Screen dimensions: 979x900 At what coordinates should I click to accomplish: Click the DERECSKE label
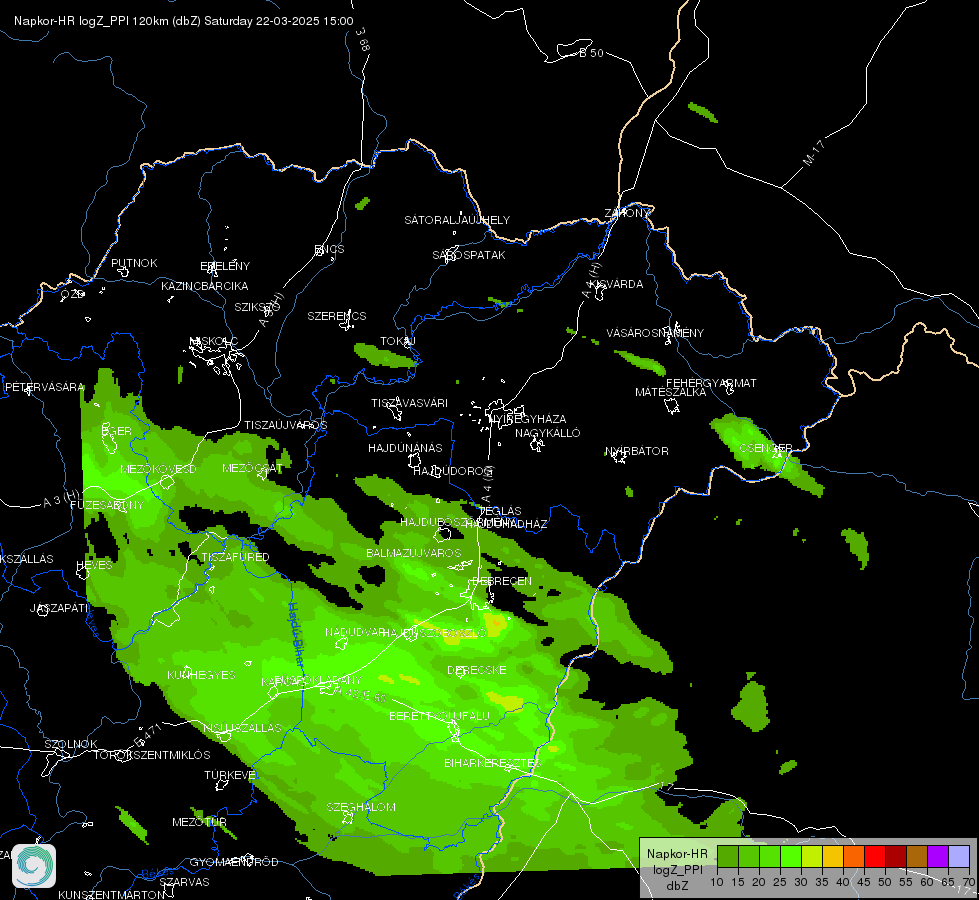pos(476,670)
